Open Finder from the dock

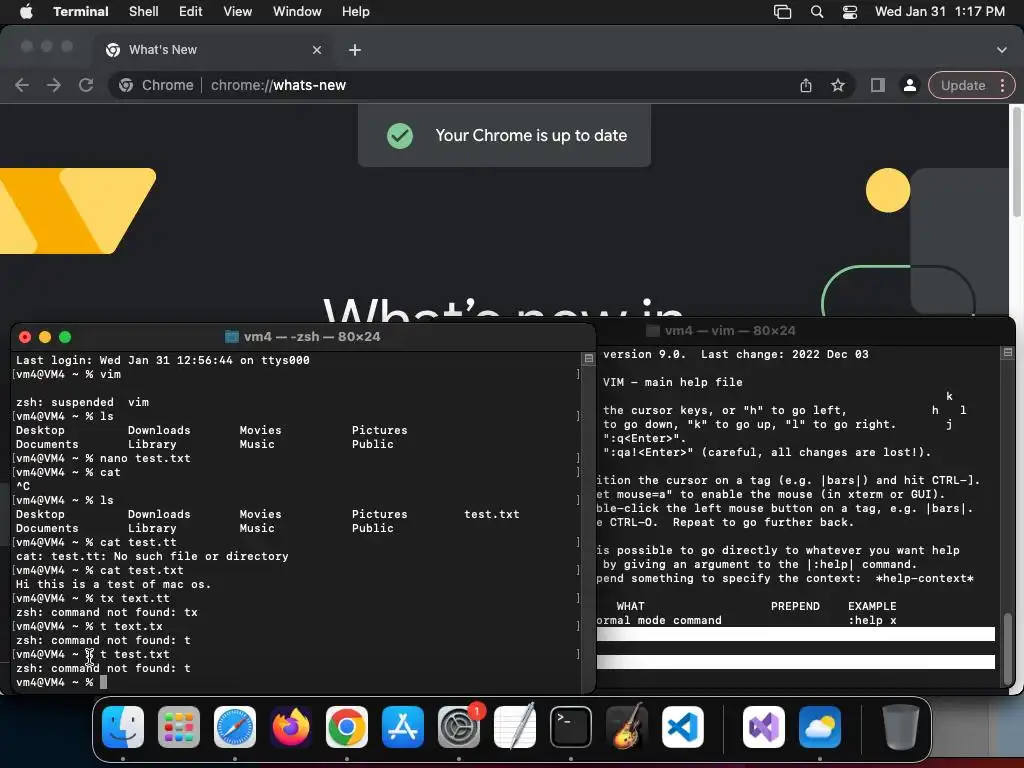123,727
